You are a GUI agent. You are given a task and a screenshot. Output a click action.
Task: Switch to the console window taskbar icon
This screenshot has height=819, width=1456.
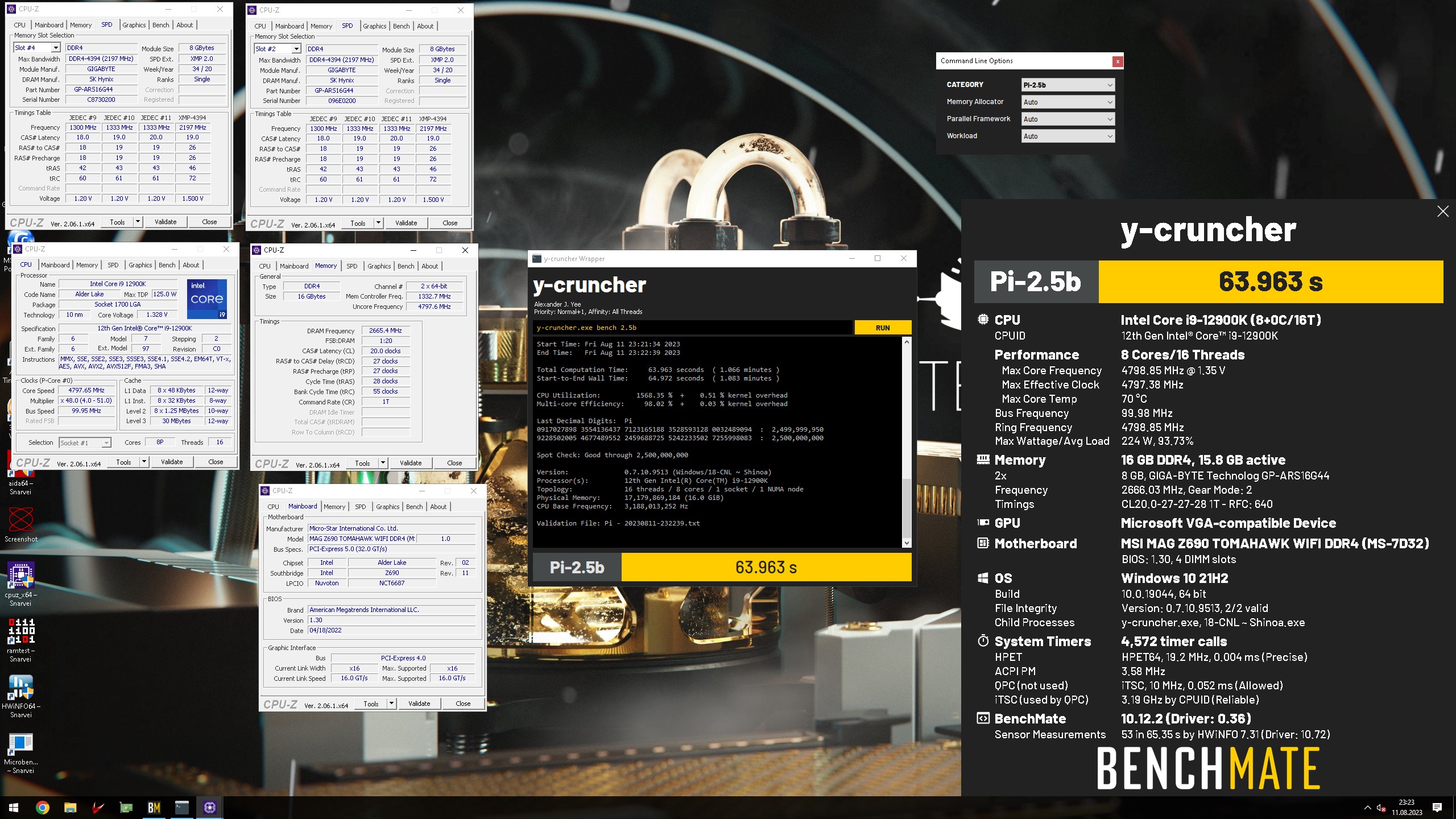pyautogui.click(x=181, y=807)
